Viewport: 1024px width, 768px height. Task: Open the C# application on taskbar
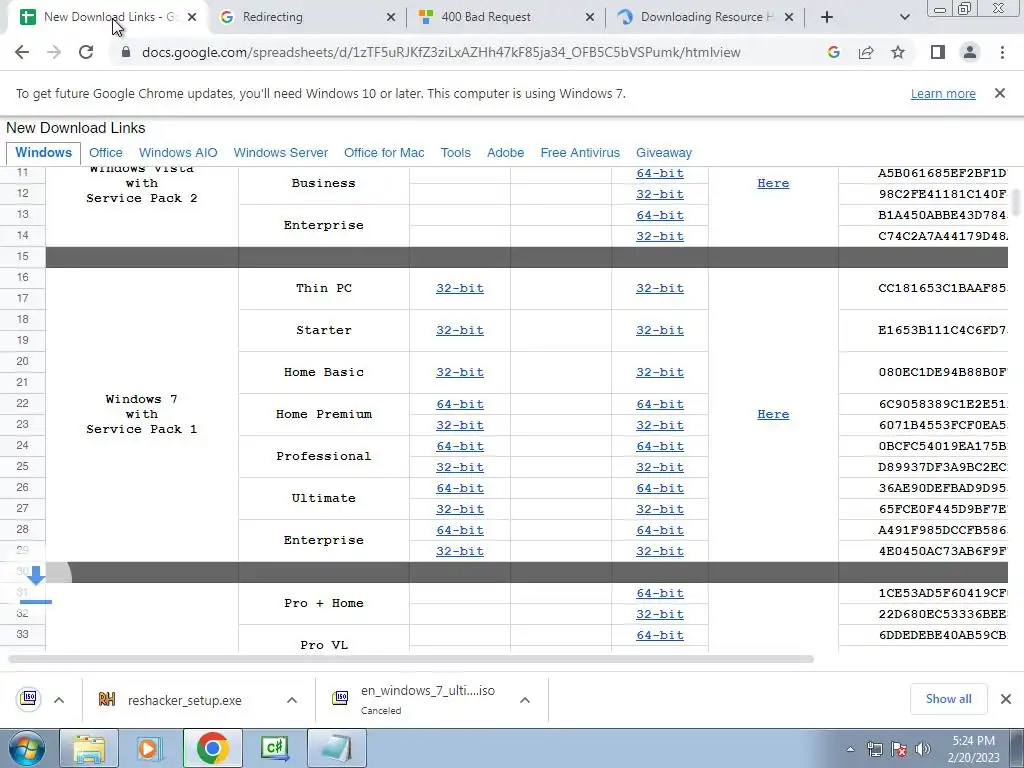[274, 748]
